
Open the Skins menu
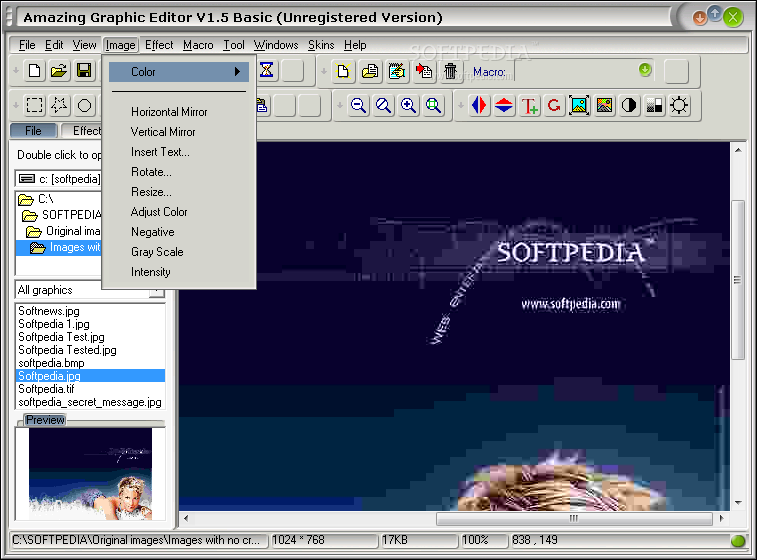[x=321, y=45]
